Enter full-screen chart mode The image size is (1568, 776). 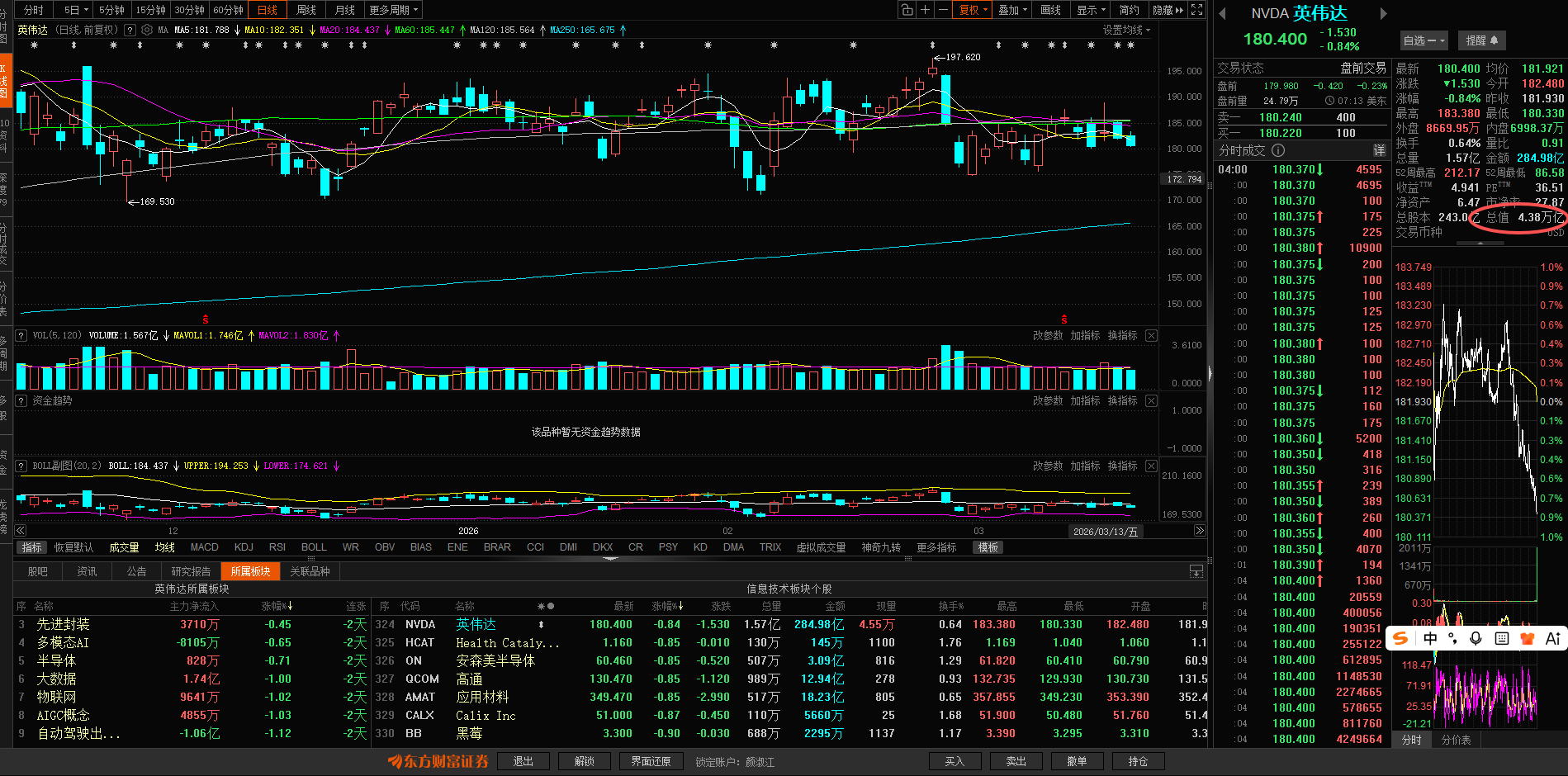[x=1197, y=10]
